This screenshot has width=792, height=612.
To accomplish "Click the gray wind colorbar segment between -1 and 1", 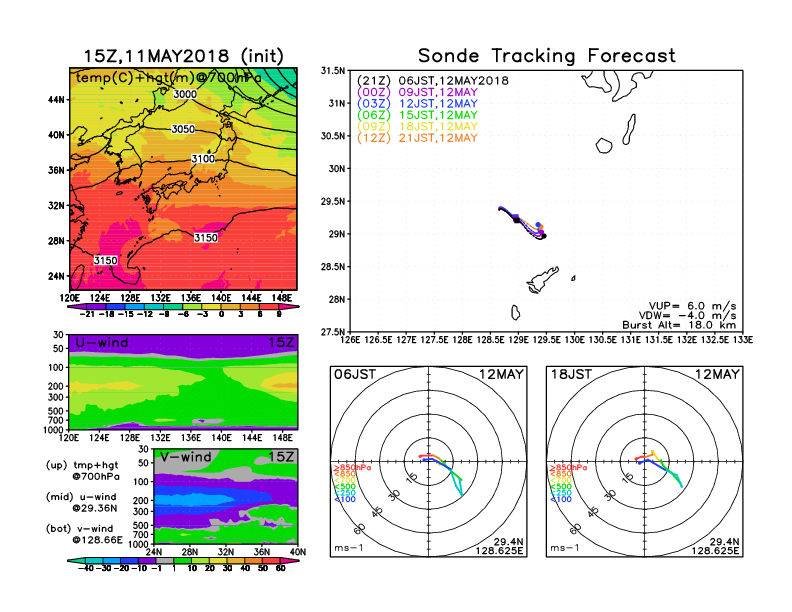I will [x=164, y=560].
